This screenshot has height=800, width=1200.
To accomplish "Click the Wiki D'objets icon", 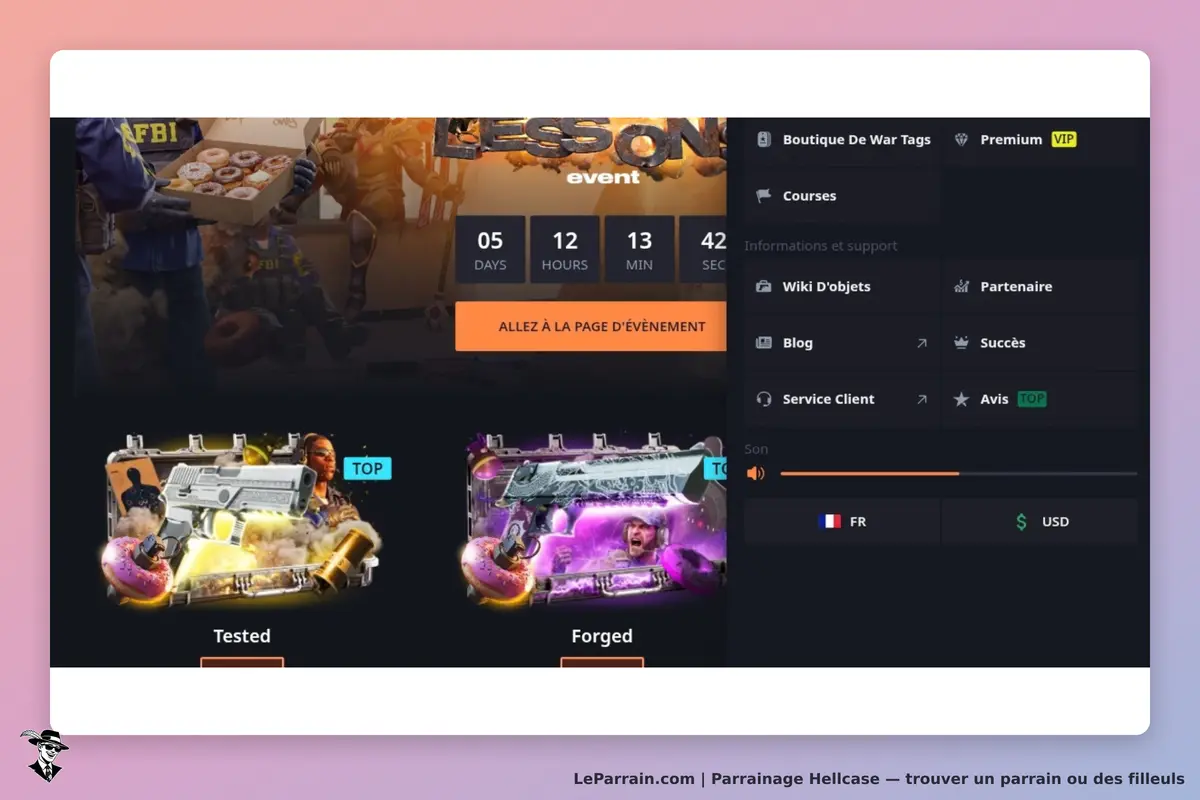I will [x=764, y=286].
